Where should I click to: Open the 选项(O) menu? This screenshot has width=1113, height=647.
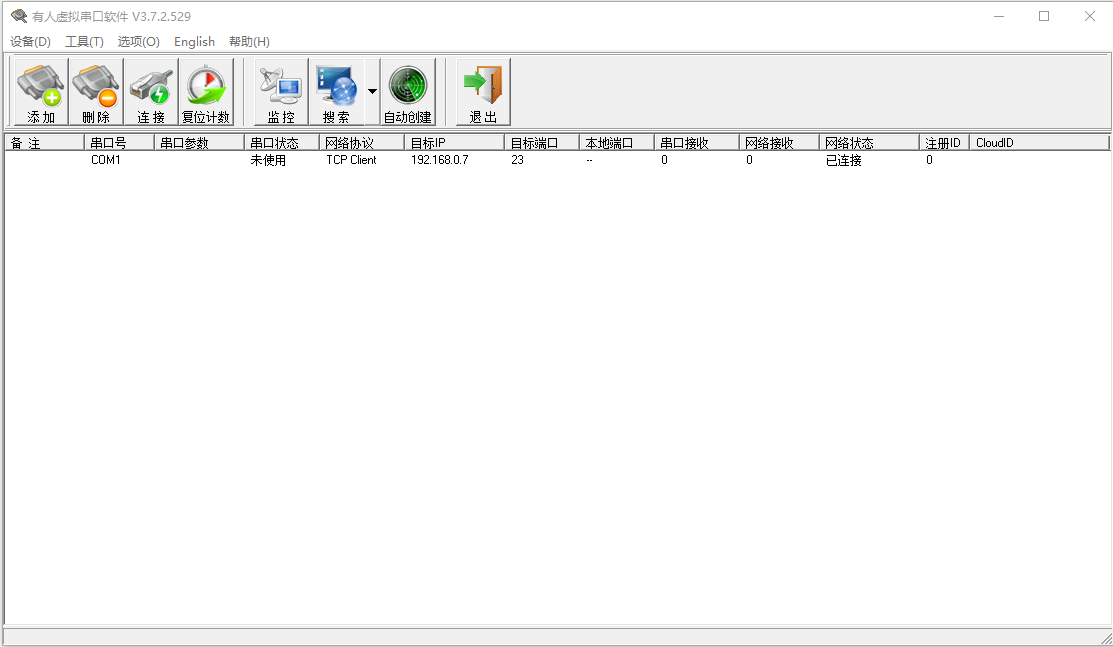138,41
